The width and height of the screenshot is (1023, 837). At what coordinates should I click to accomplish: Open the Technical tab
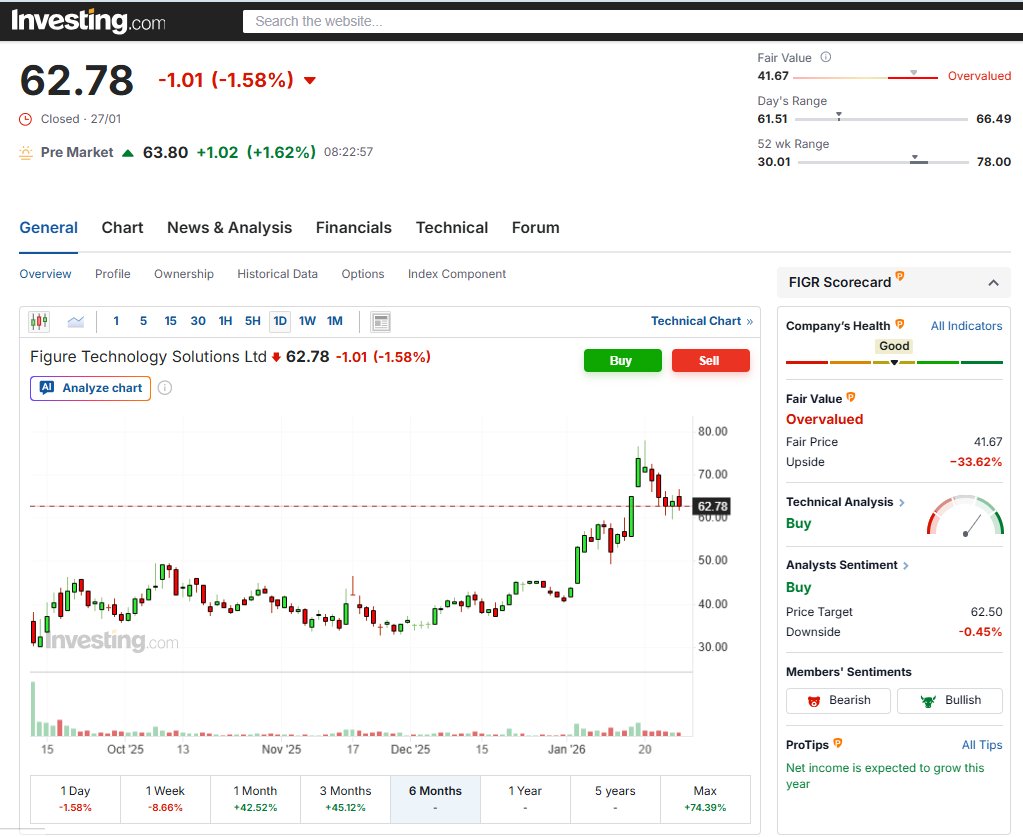coord(451,228)
